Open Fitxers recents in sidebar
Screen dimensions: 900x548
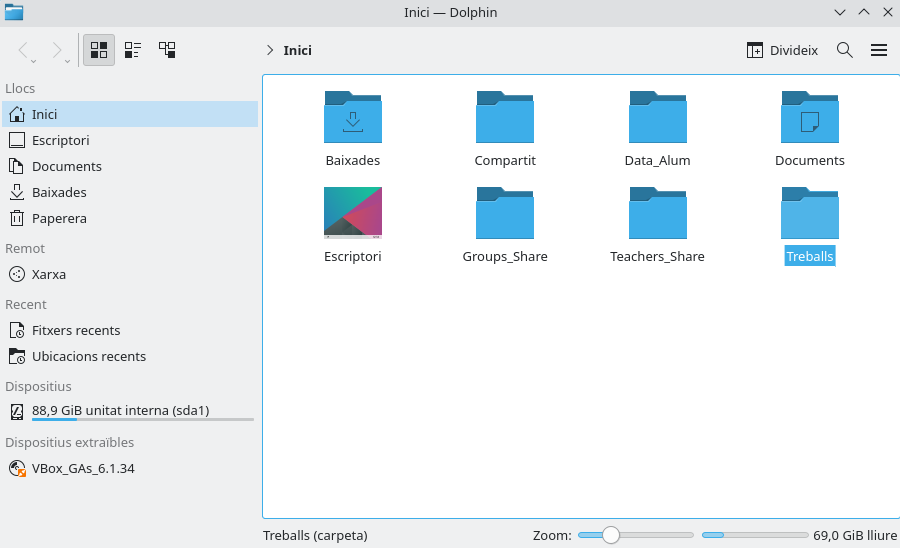click(75, 330)
